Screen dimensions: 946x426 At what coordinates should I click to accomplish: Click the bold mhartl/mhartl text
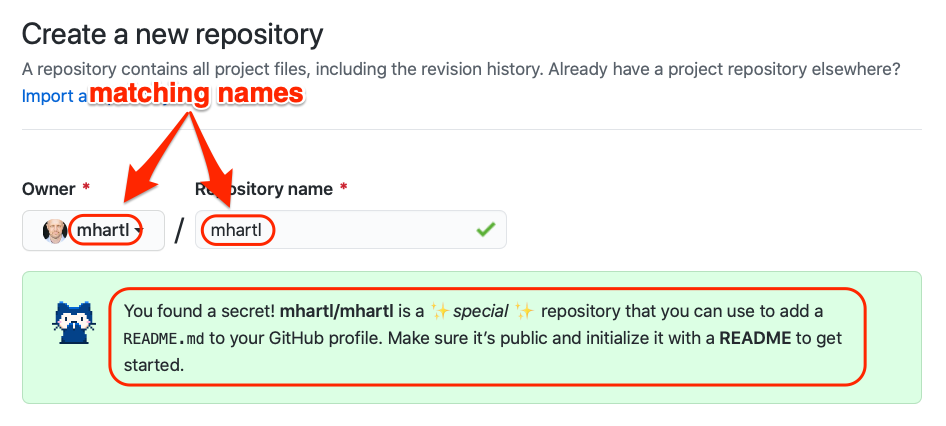tap(337, 311)
